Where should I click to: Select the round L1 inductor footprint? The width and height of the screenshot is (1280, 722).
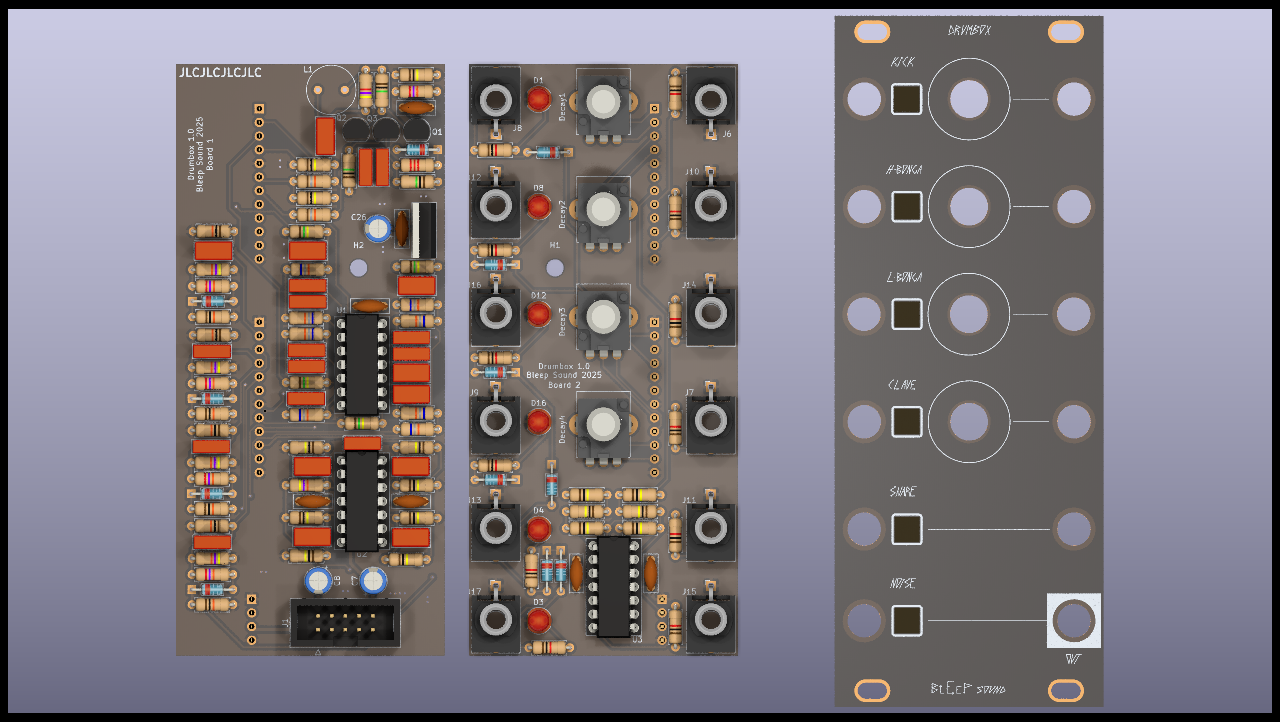[332, 90]
